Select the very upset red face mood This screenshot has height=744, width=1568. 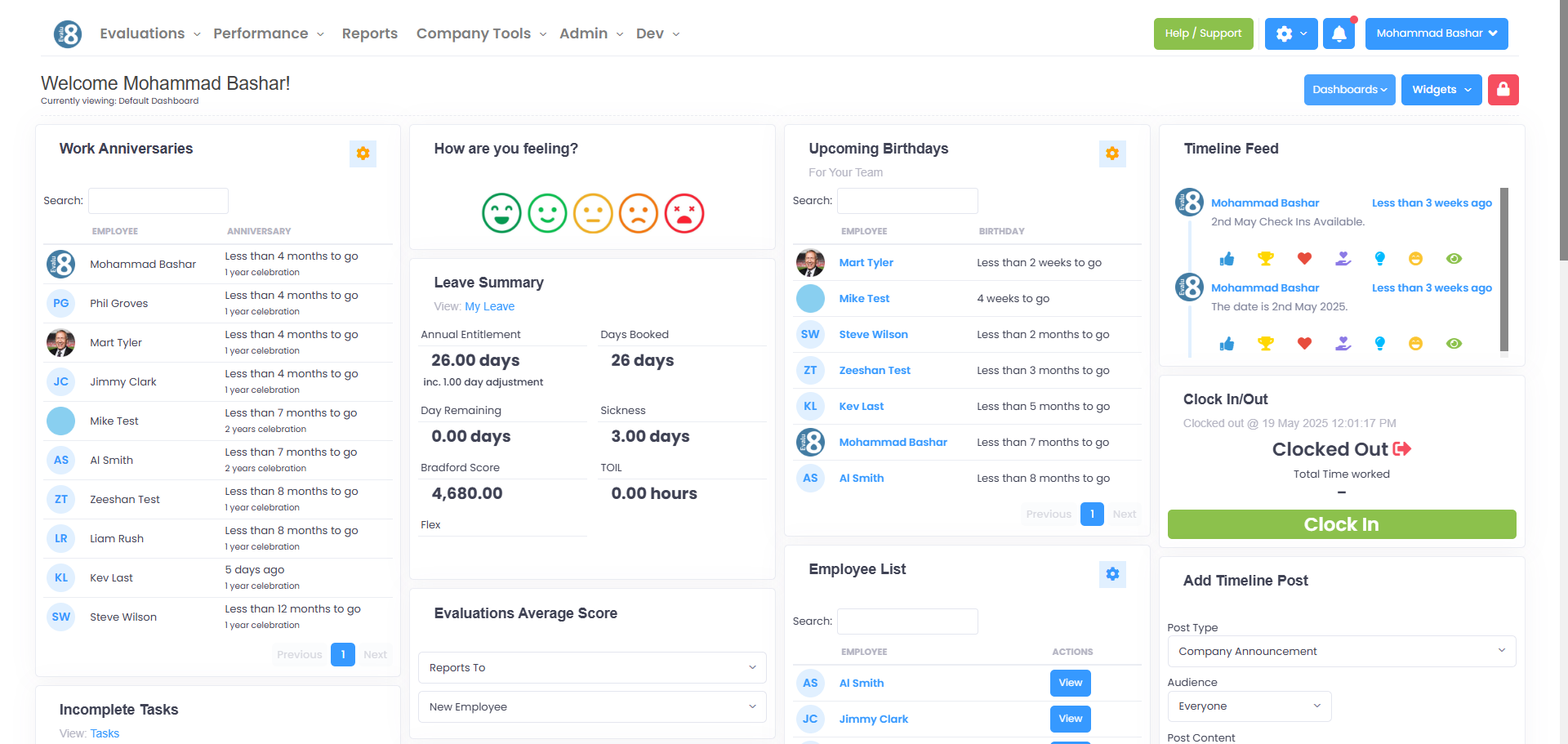[684, 213]
